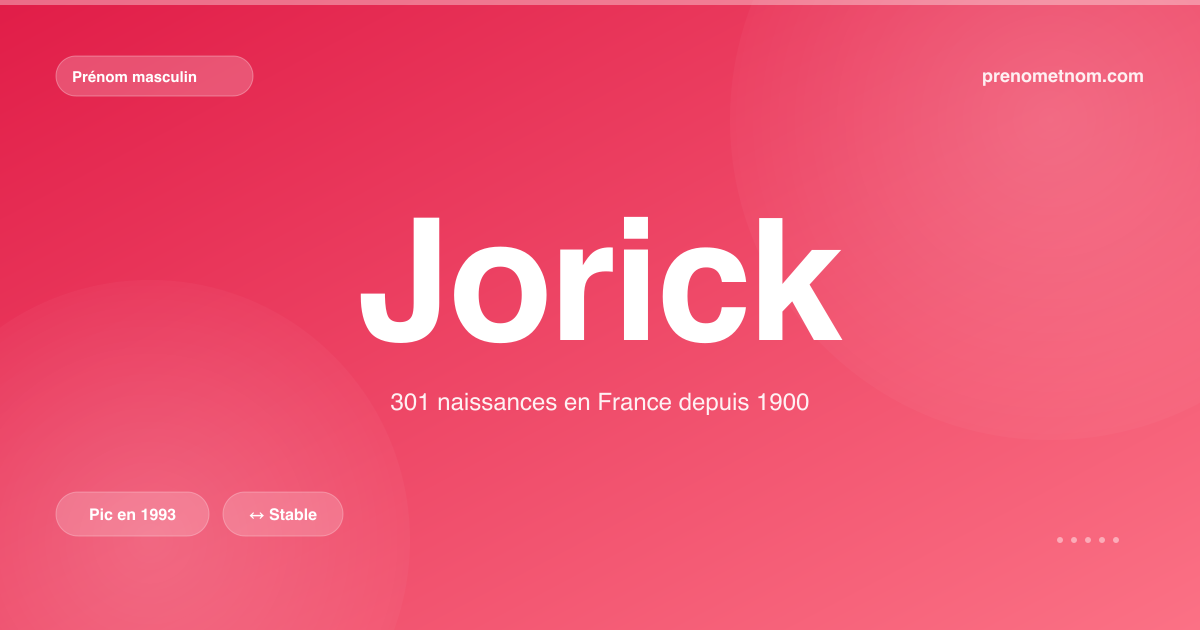The height and width of the screenshot is (630, 1200).
Task: Click the Pic en 1993 pill
Action: 132,514
